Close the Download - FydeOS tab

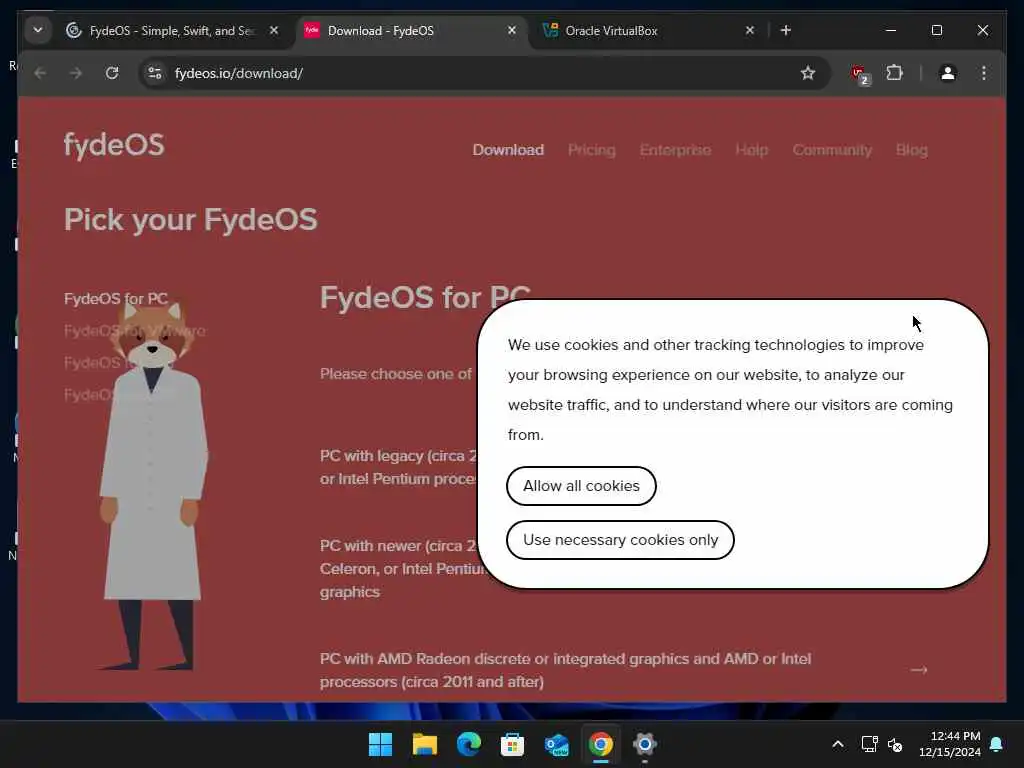pyautogui.click(x=512, y=30)
